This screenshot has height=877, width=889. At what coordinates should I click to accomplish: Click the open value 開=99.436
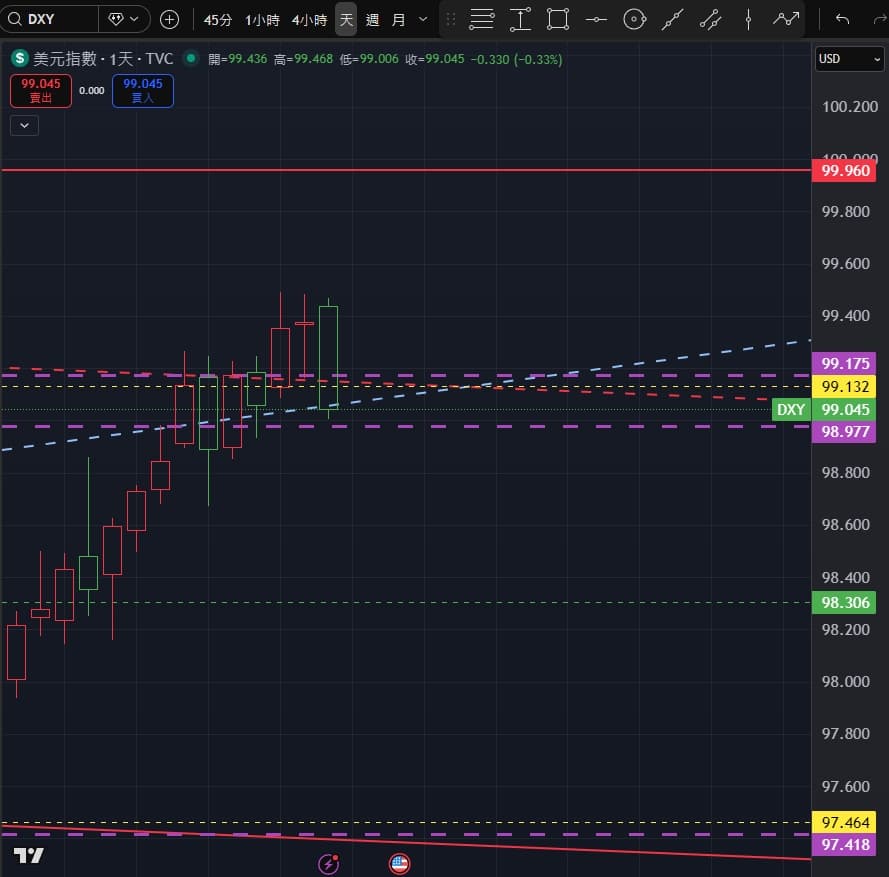pos(237,59)
